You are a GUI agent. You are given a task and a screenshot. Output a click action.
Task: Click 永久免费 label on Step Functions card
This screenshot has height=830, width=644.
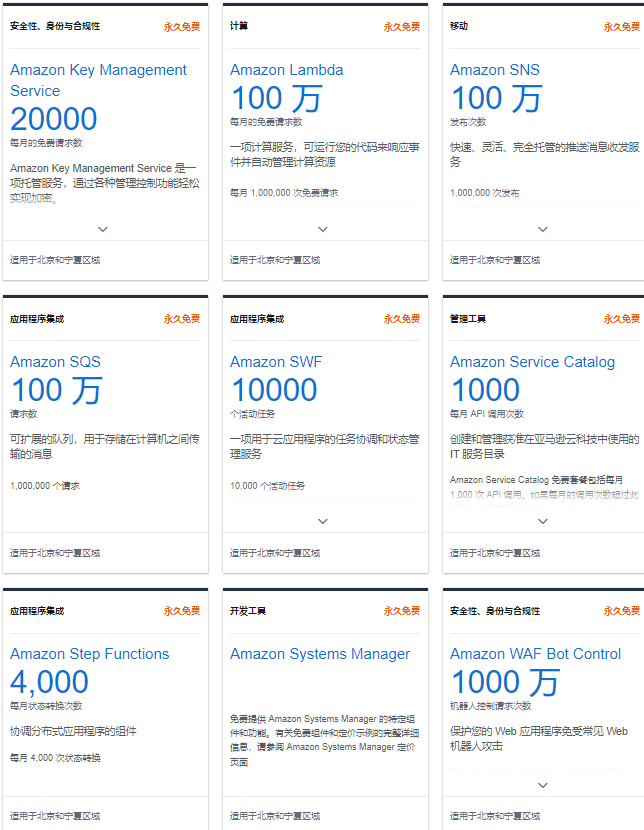182,611
